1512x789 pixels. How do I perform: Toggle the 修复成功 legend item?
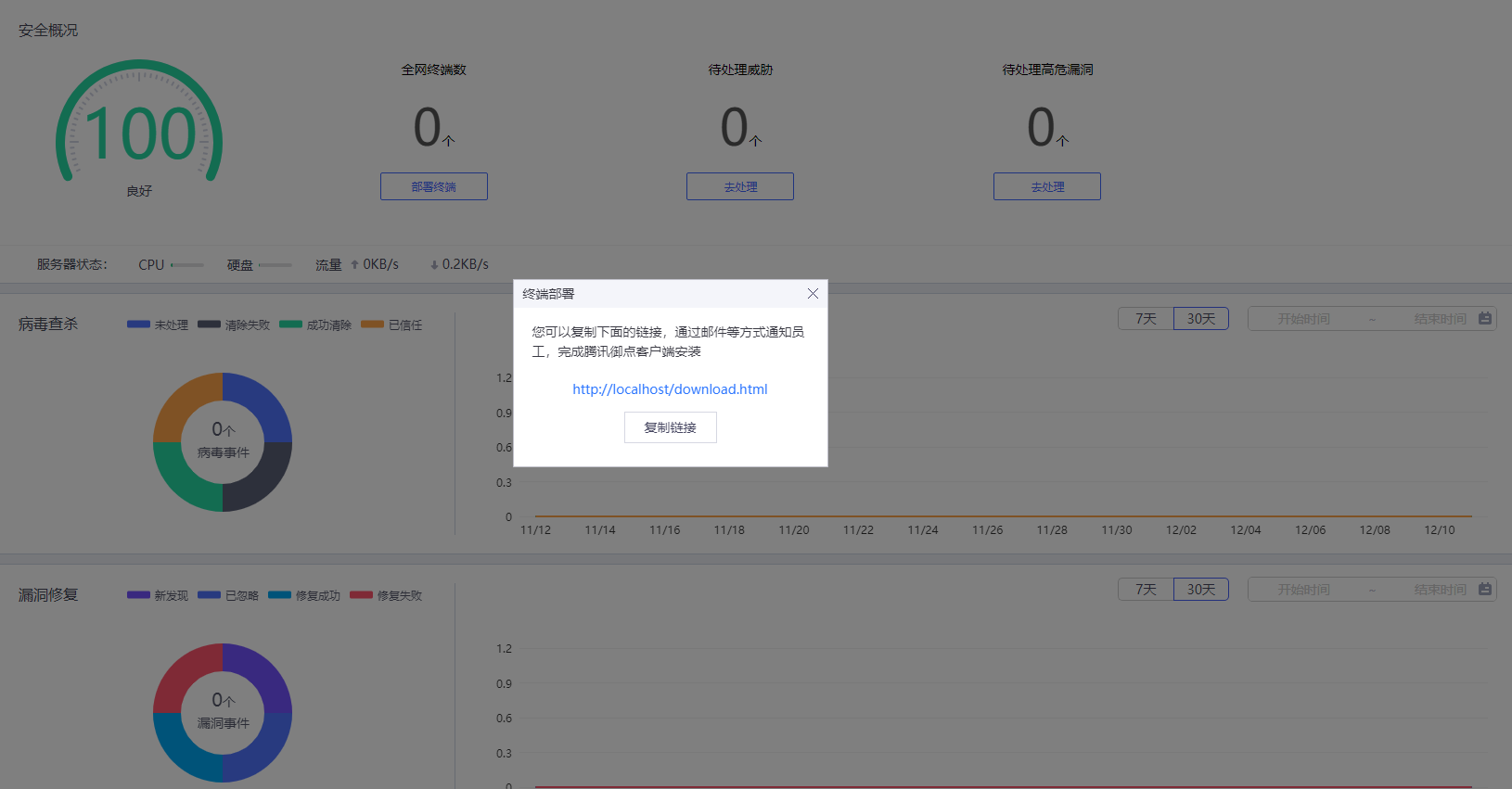(304, 595)
